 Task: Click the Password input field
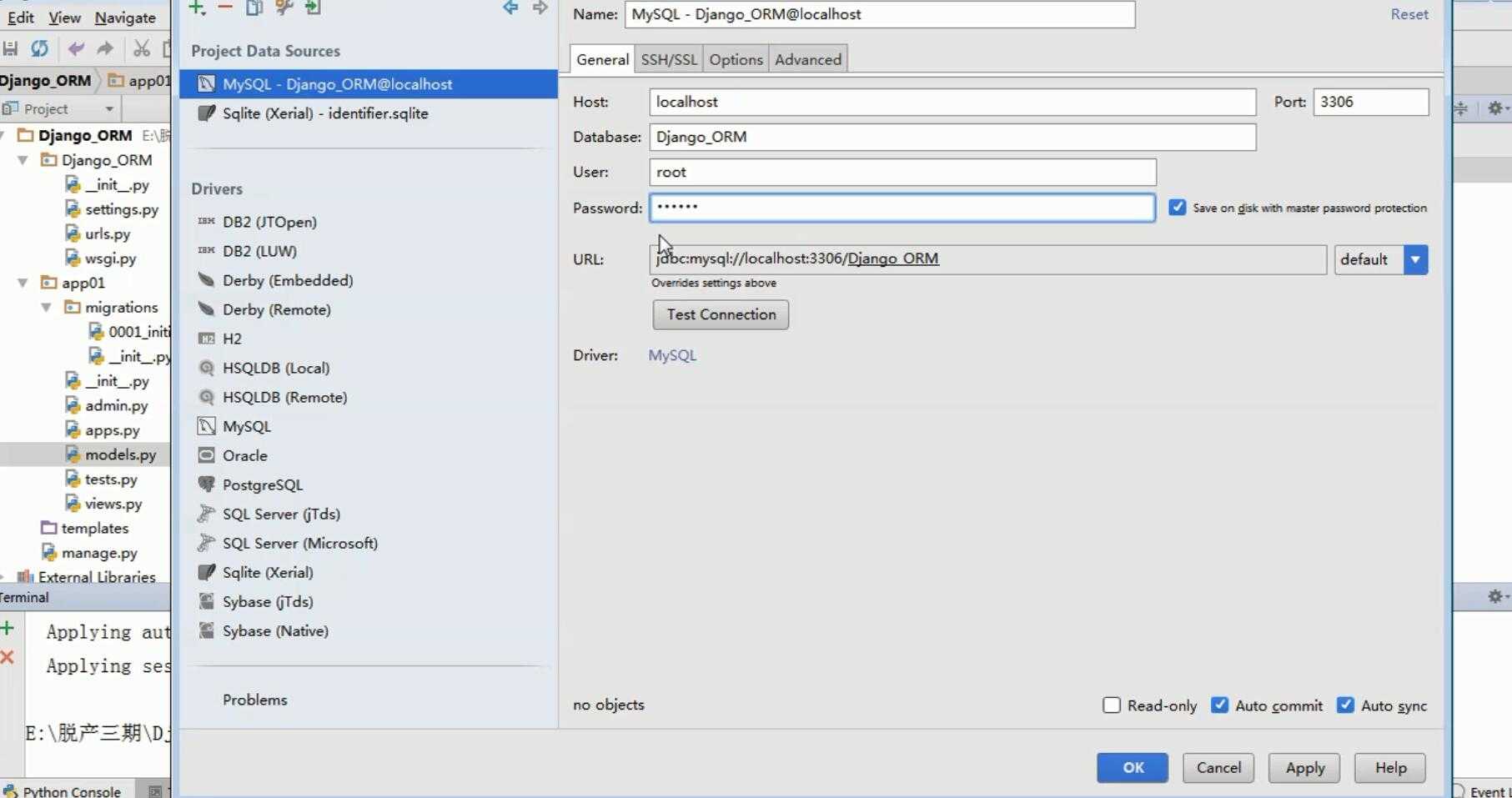[x=902, y=208]
